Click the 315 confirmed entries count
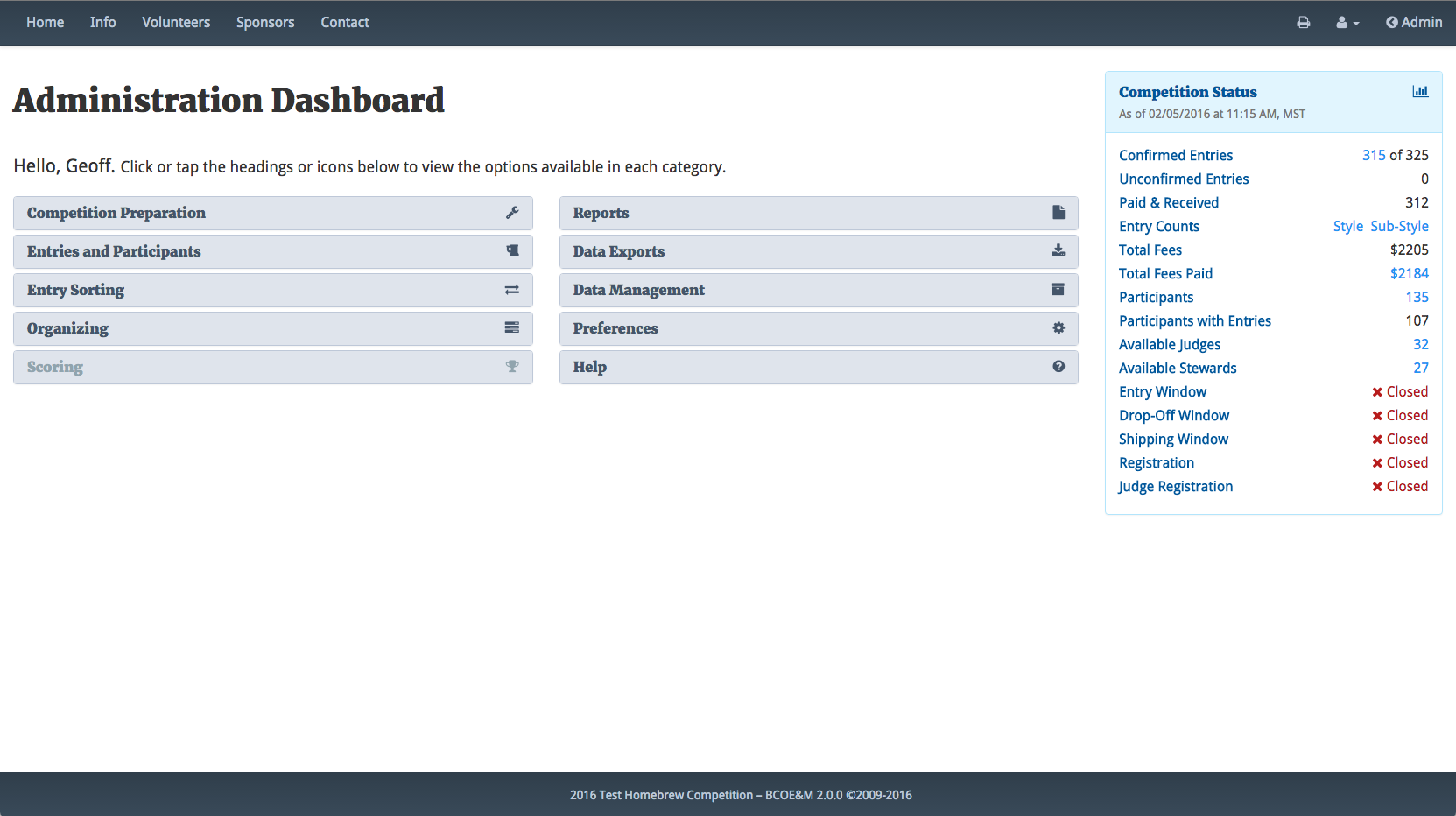The width and height of the screenshot is (1456, 816). click(x=1373, y=155)
